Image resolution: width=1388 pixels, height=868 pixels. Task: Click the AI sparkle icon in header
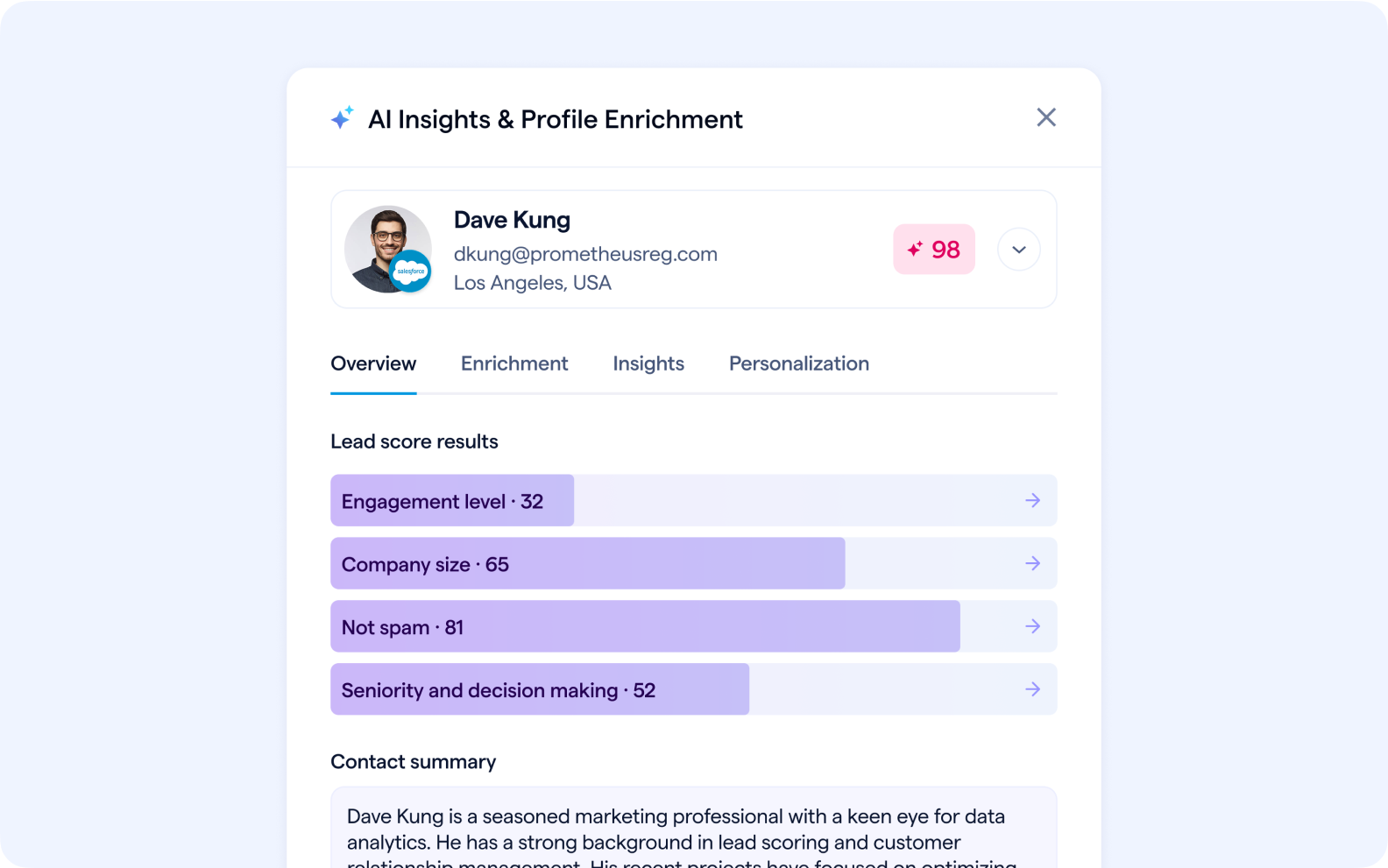point(342,118)
